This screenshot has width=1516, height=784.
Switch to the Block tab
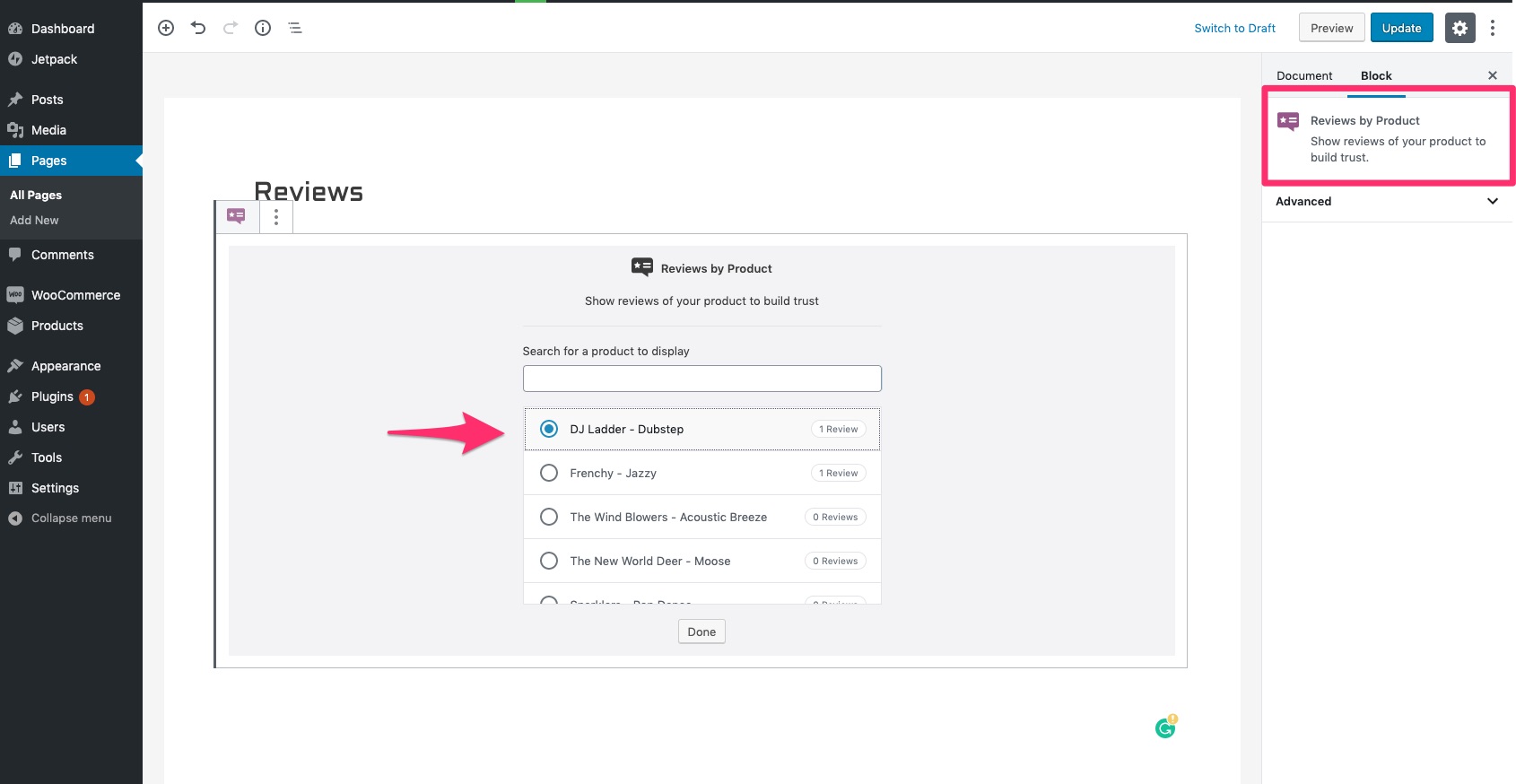coord(1376,75)
